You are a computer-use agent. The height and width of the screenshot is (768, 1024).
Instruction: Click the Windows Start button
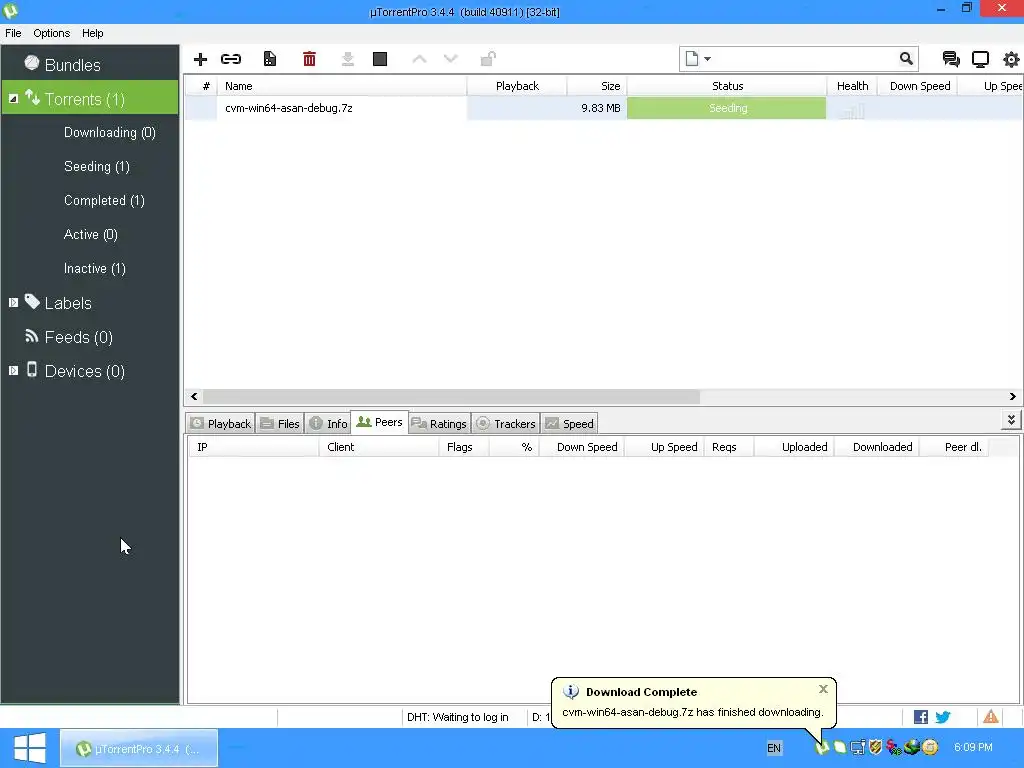click(29, 748)
